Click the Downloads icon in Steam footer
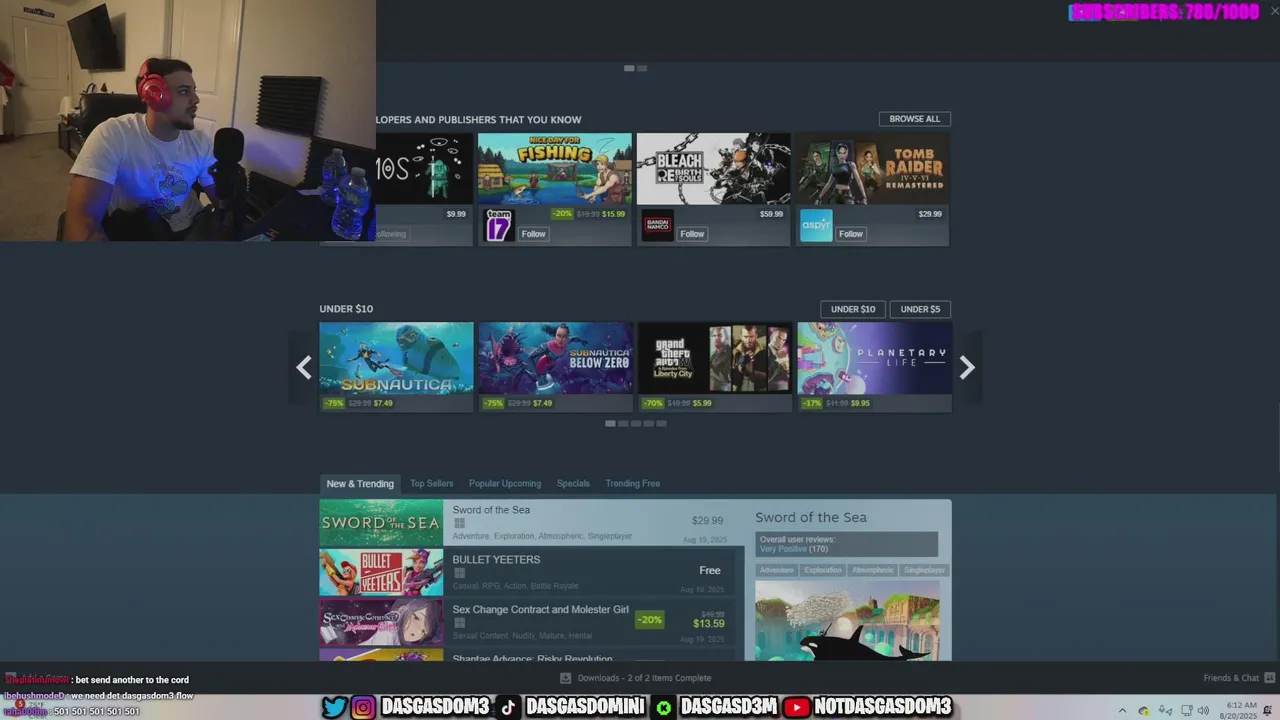This screenshot has height=720, width=1280. [x=565, y=678]
